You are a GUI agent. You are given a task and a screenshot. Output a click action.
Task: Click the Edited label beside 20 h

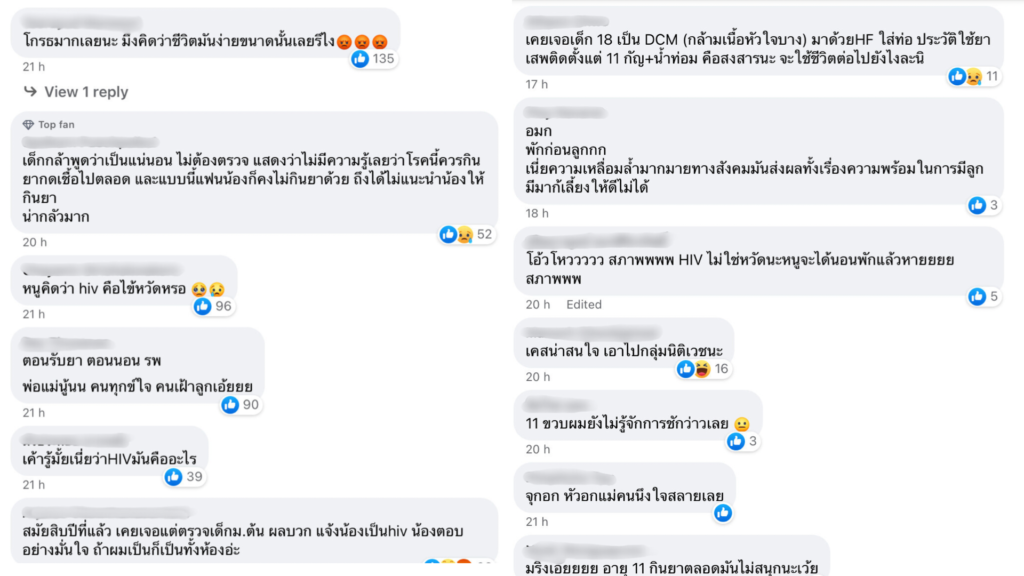584,305
